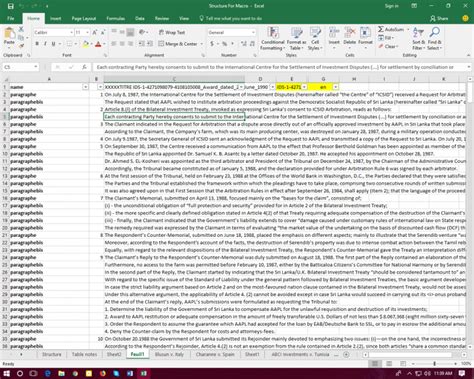
Task: Click the Select All corner triangle
Action: (x=6, y=79)
